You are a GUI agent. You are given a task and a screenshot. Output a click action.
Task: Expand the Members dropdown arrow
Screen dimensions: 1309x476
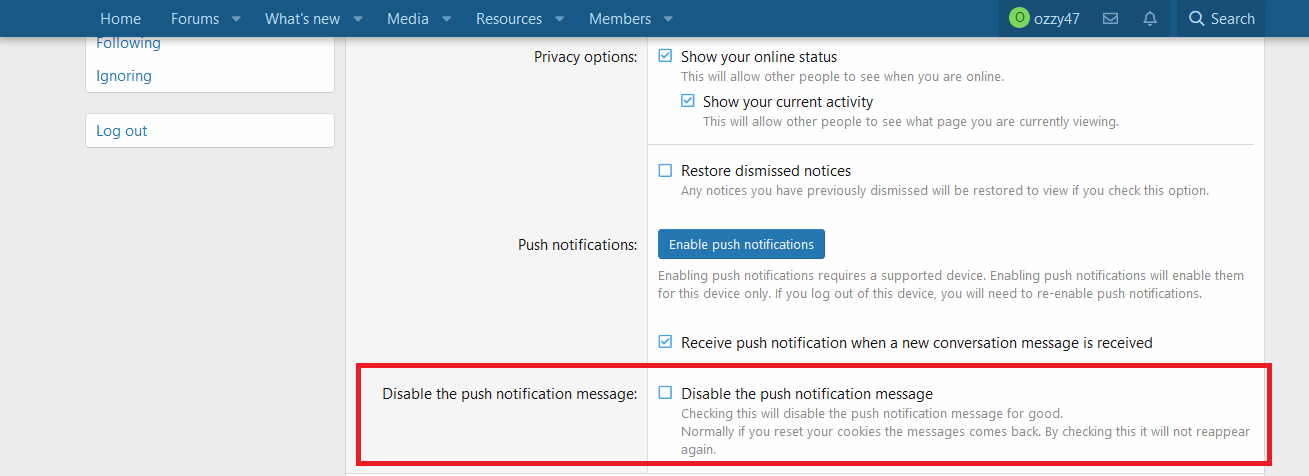pos(669,19)
